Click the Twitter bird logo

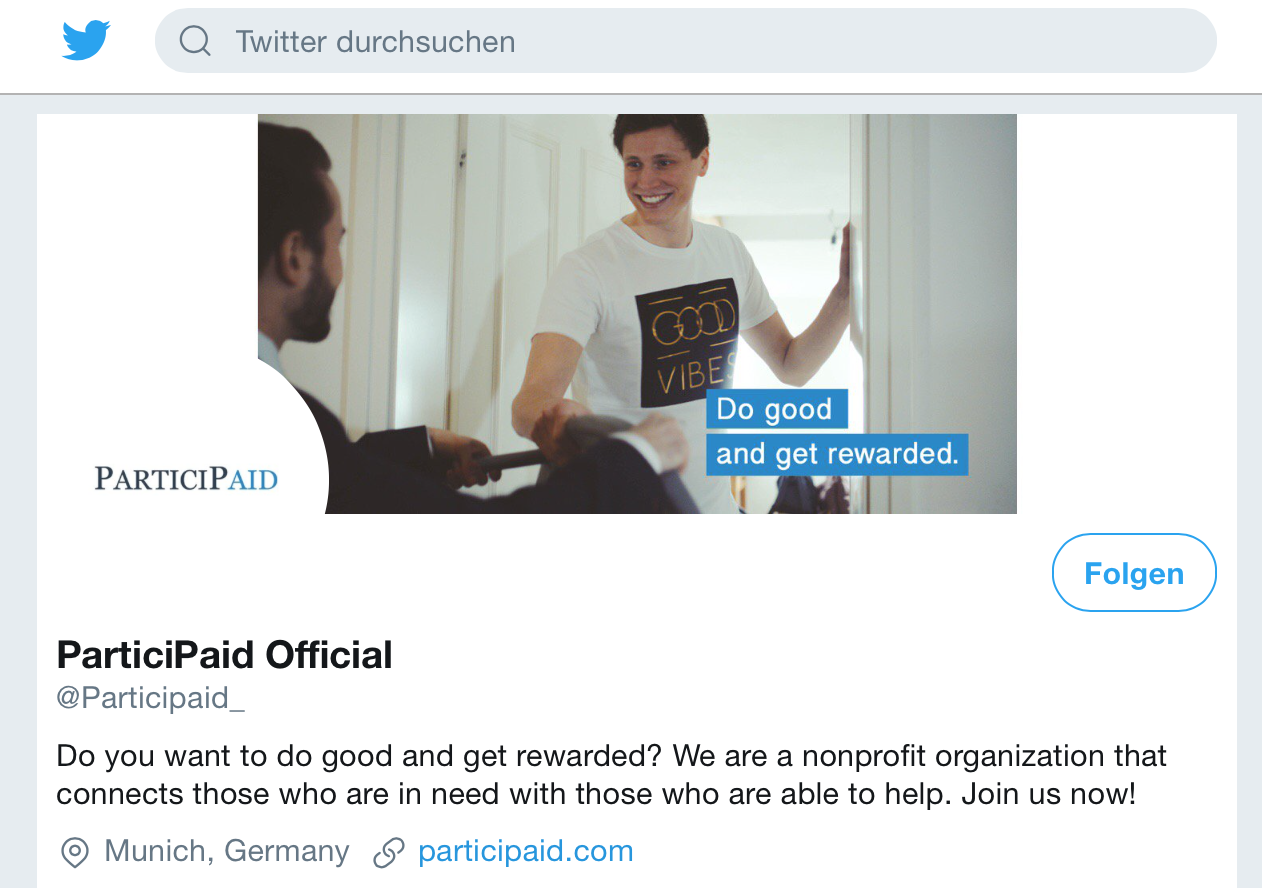tap(86, 41)
